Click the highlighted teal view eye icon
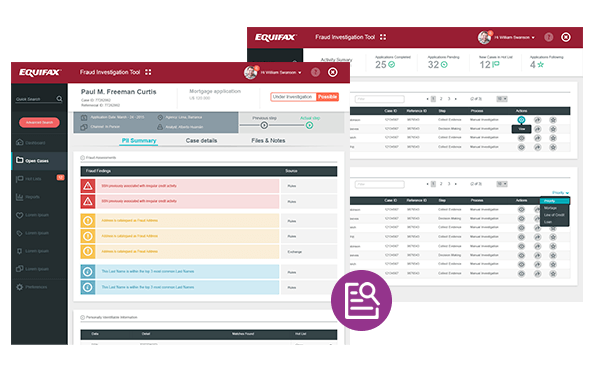The width and height of the screenshot is (595, 365). (x=521, y=120)
